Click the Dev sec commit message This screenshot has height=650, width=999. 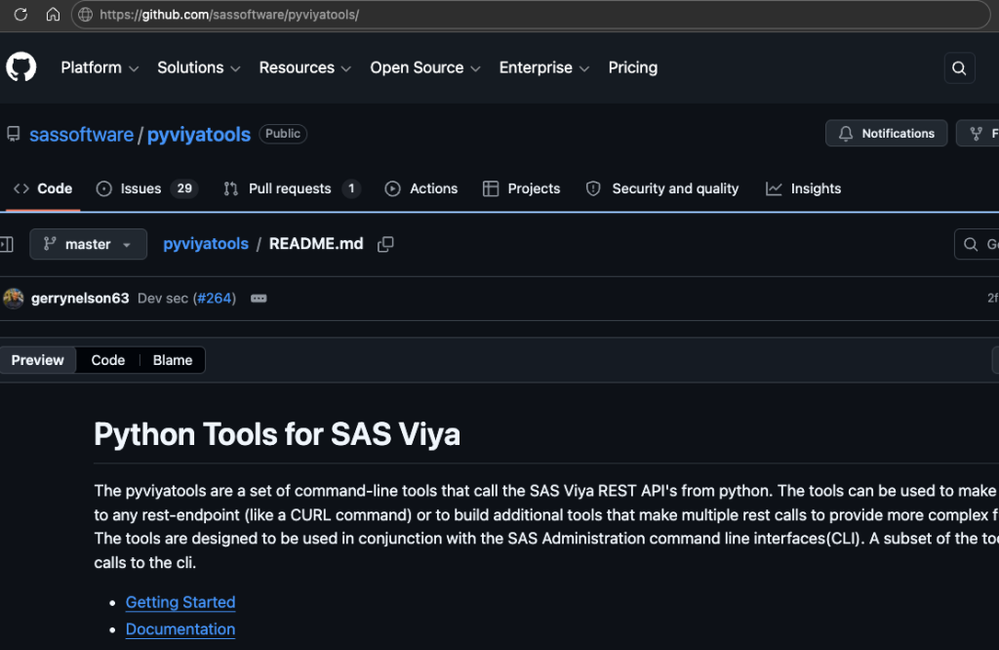point(163,298)
